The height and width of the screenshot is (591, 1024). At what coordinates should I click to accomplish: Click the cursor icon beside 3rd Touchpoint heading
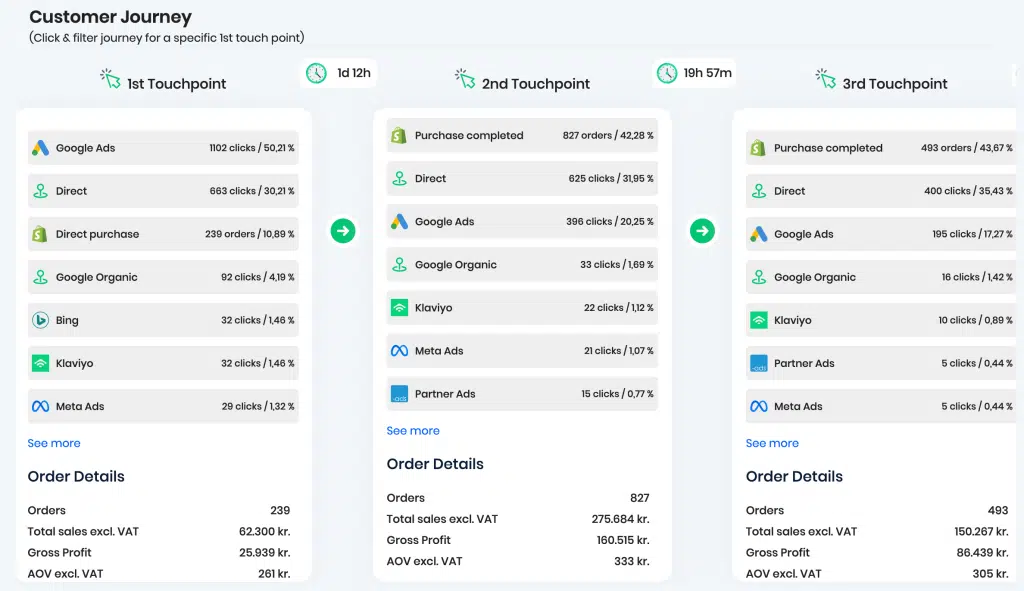825,79
